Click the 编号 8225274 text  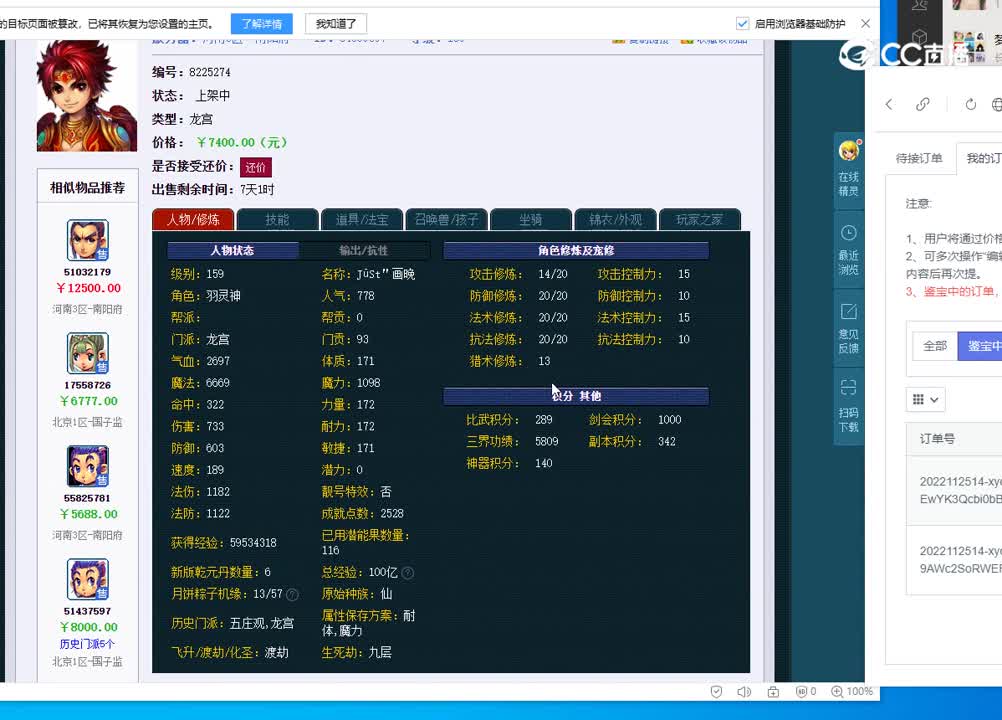[191, 72]
